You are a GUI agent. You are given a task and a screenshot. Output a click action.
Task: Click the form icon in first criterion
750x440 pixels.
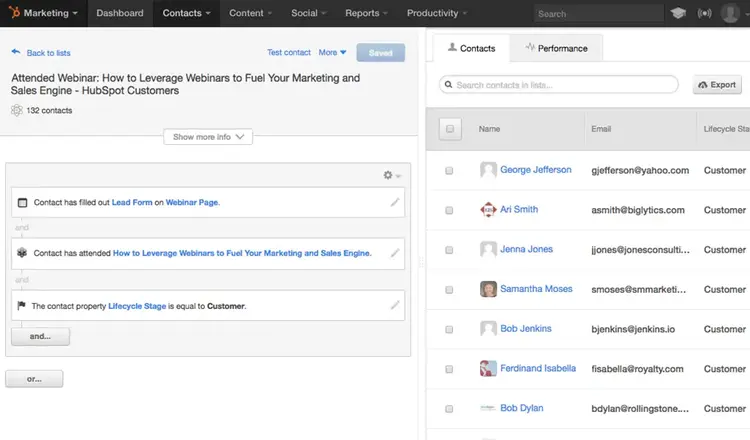click(22, 203)
